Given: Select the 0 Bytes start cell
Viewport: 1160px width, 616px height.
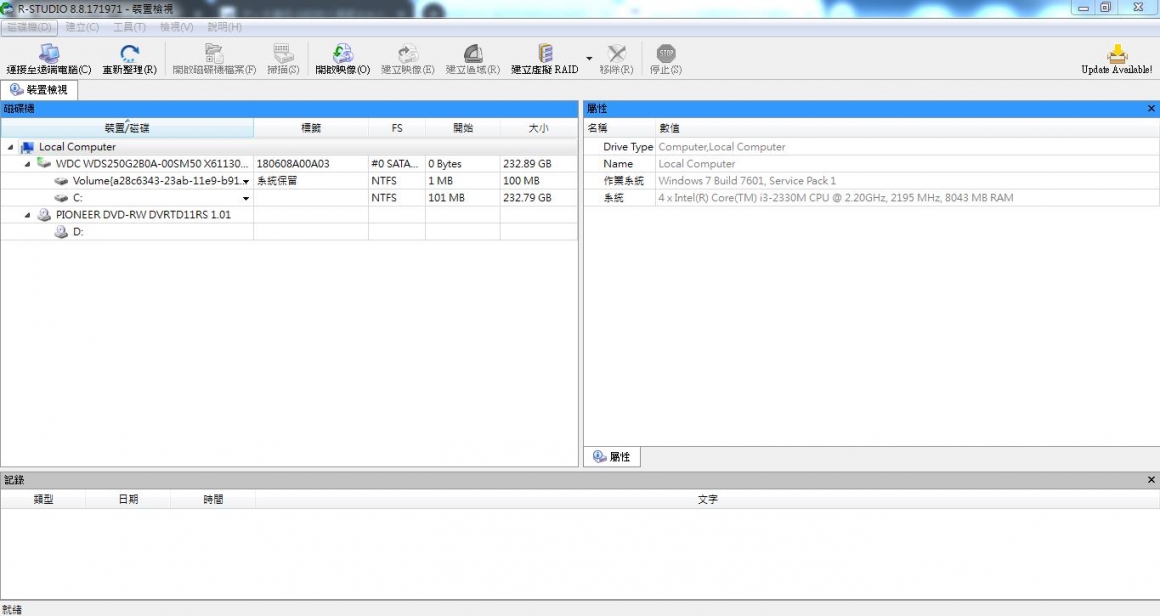Looking at the screenshot, I should point(462,164).
